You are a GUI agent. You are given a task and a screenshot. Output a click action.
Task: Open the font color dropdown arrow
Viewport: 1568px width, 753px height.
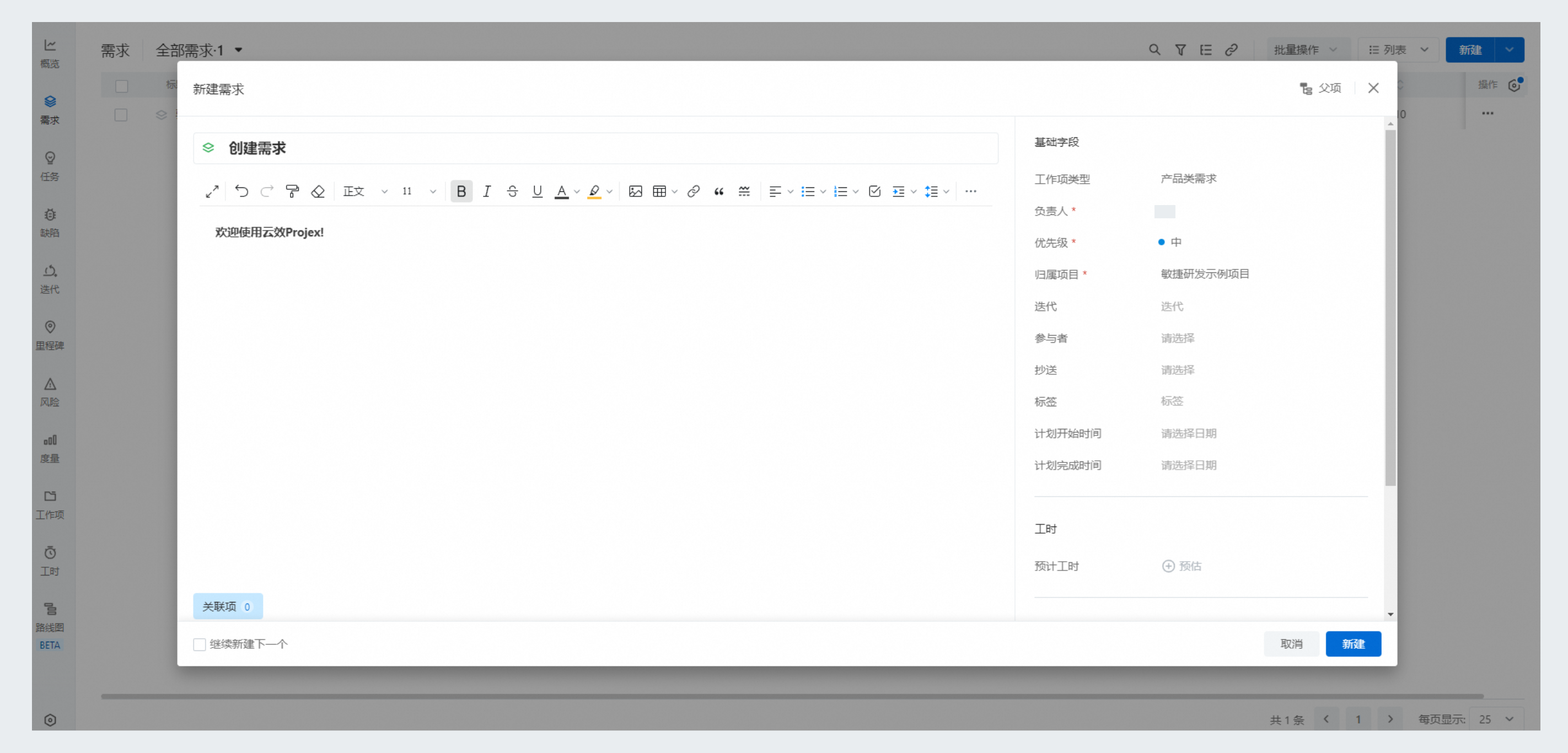[x=577, y=192]
